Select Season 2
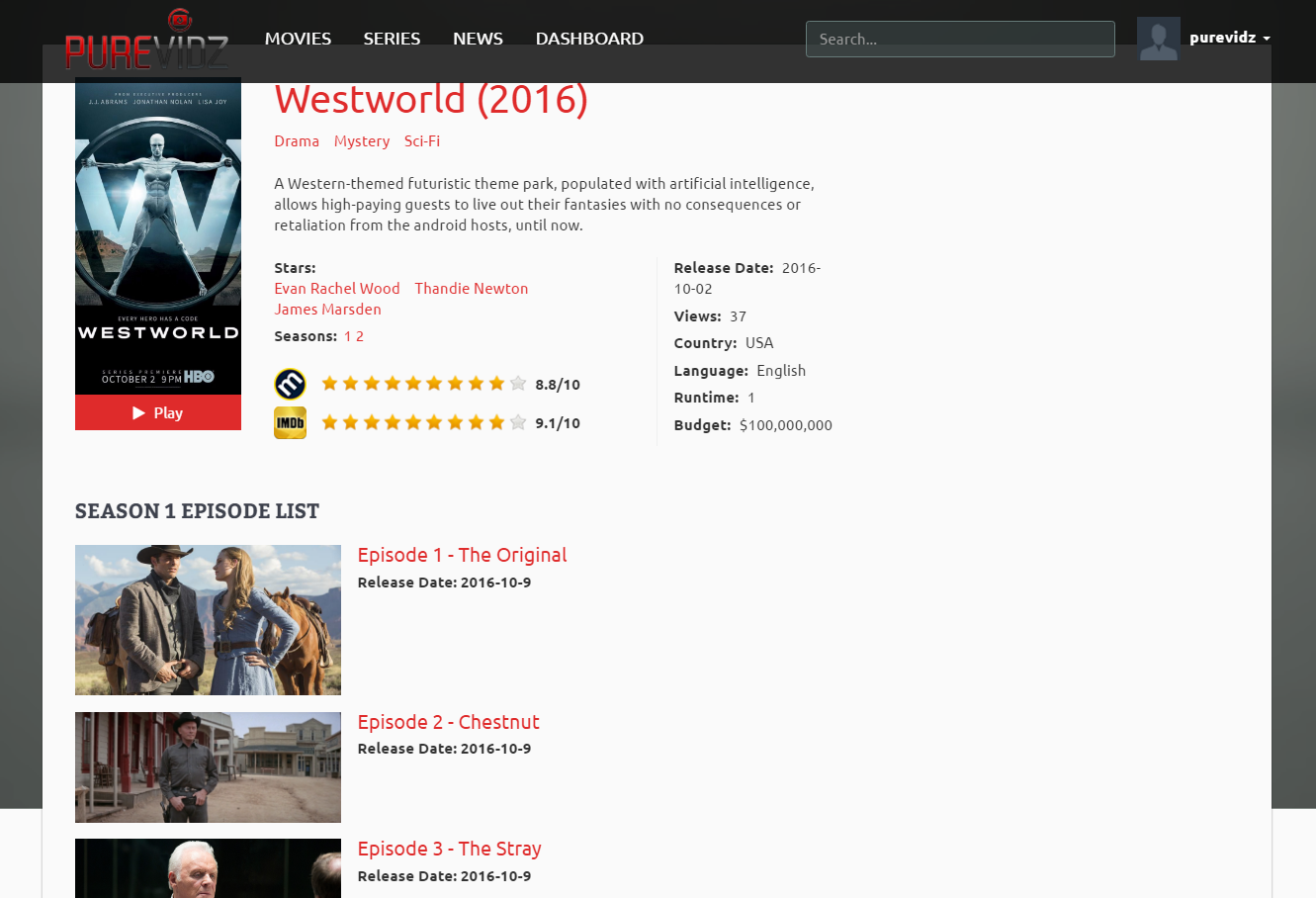 coord(360,336)
